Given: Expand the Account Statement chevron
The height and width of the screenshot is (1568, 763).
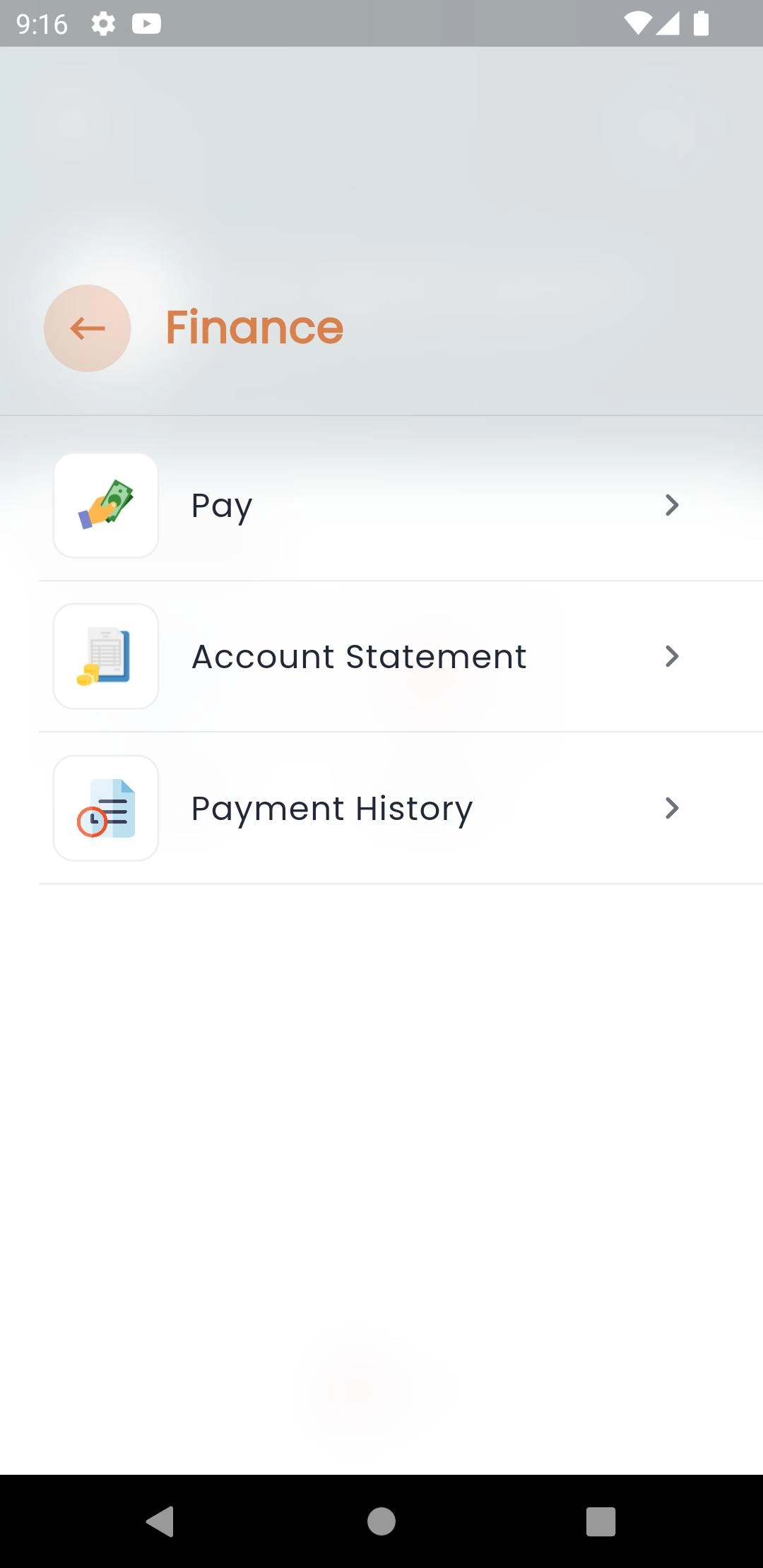Looking at the screenshot, I should [x=672, y=656].
